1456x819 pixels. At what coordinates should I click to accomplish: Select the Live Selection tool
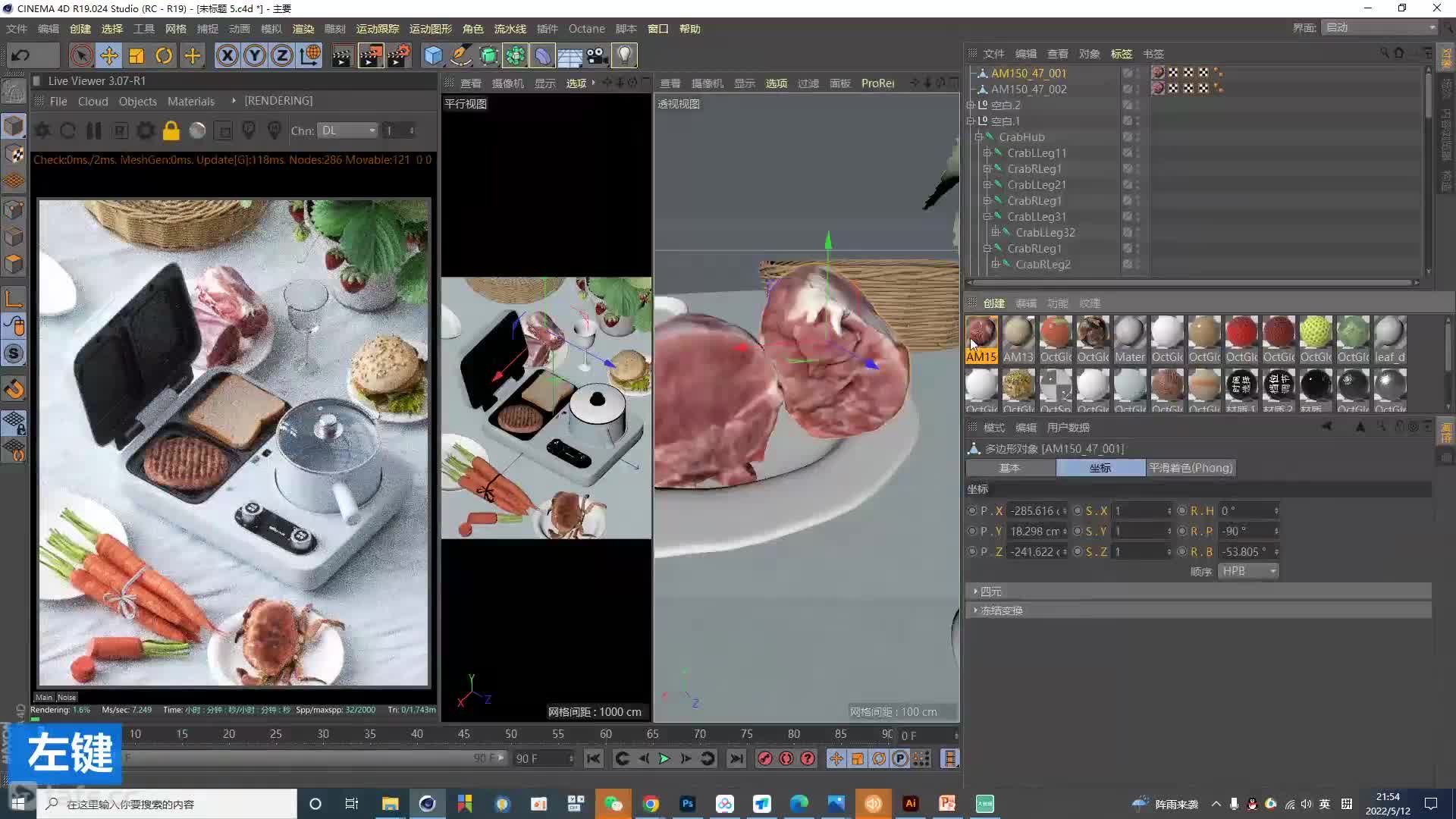pos(81,55)
